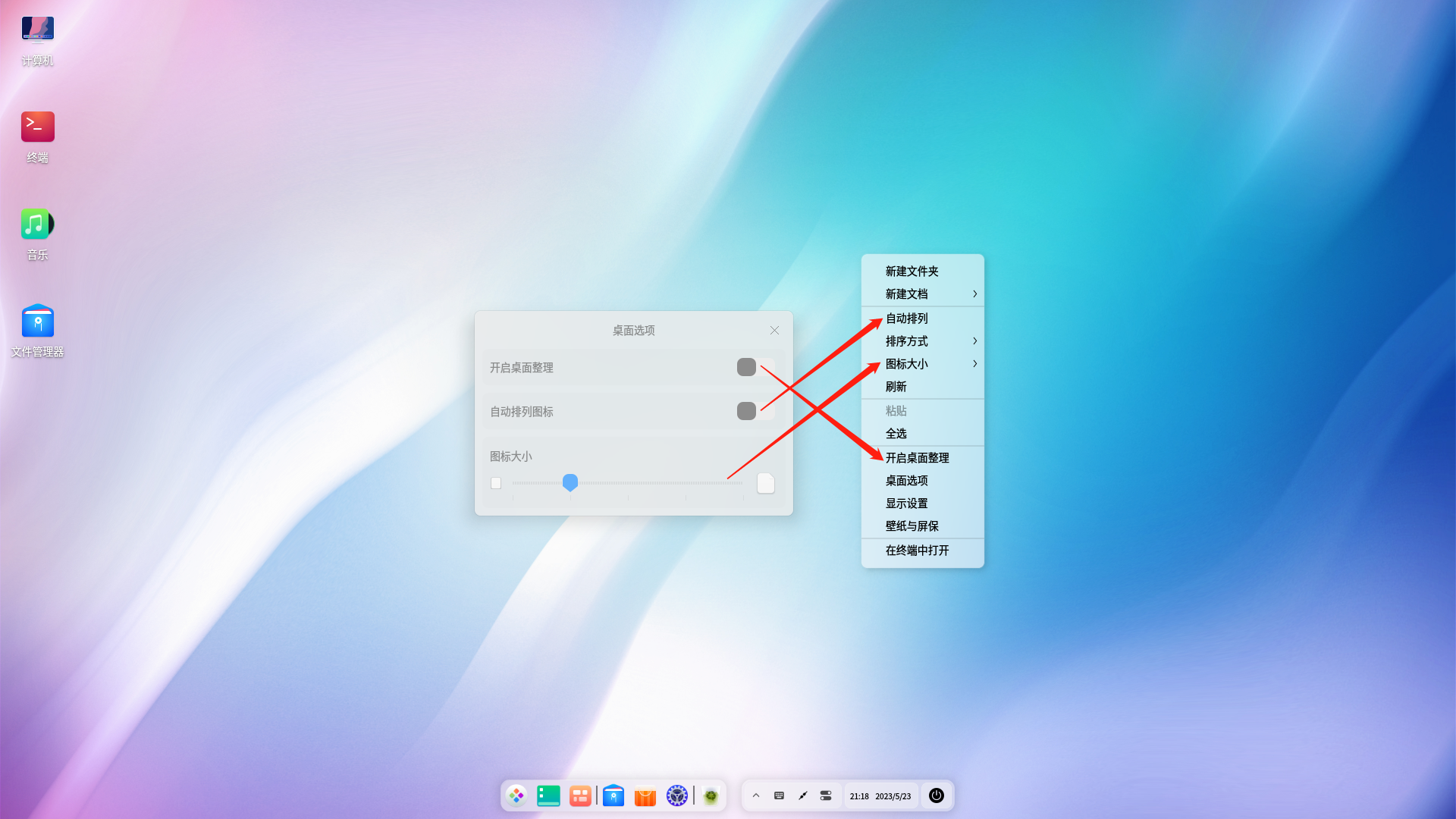The width and height of the screenshot is (1456, 819).
Task: Expand the 新建文档 submenu
Action: [975, 294]
